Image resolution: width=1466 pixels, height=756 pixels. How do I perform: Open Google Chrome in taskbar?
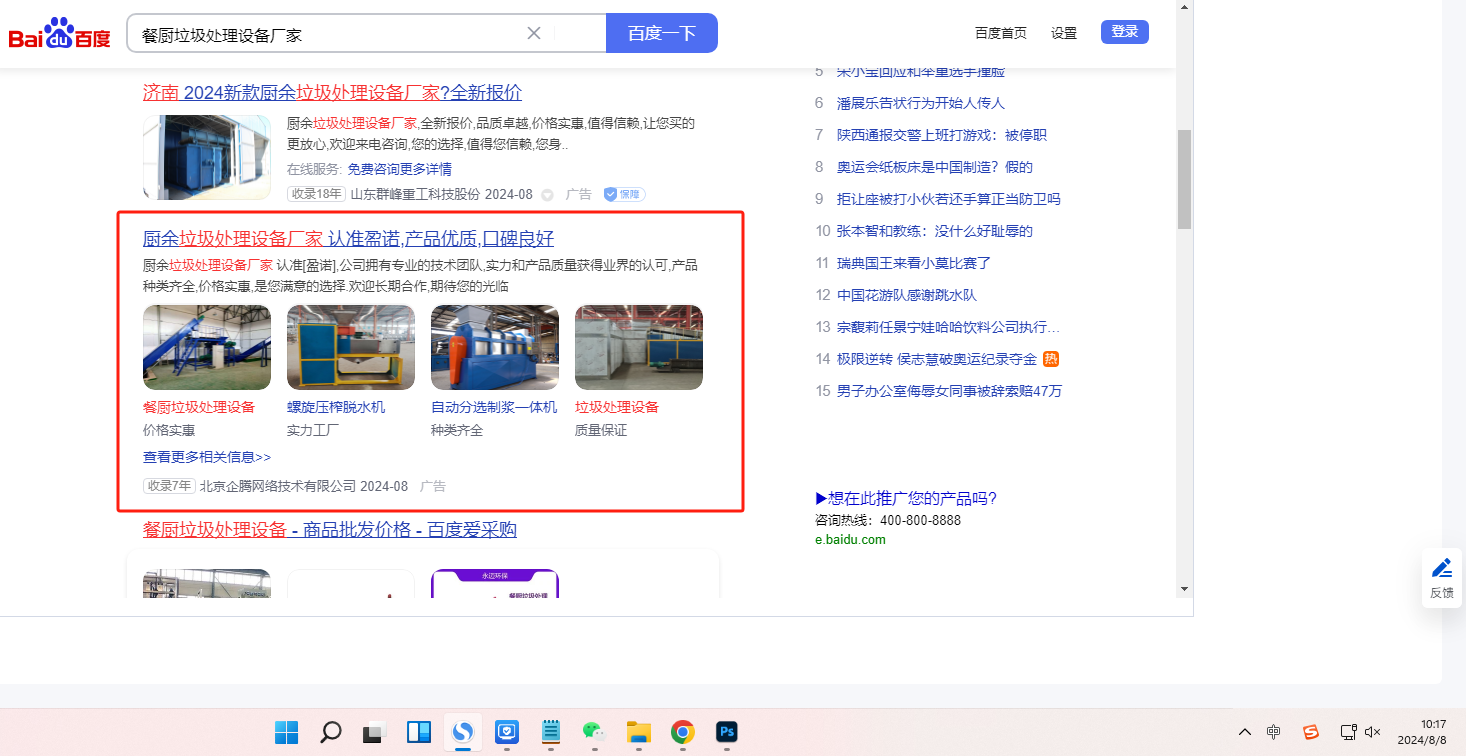pyautogui.click(x=682, y=732)
